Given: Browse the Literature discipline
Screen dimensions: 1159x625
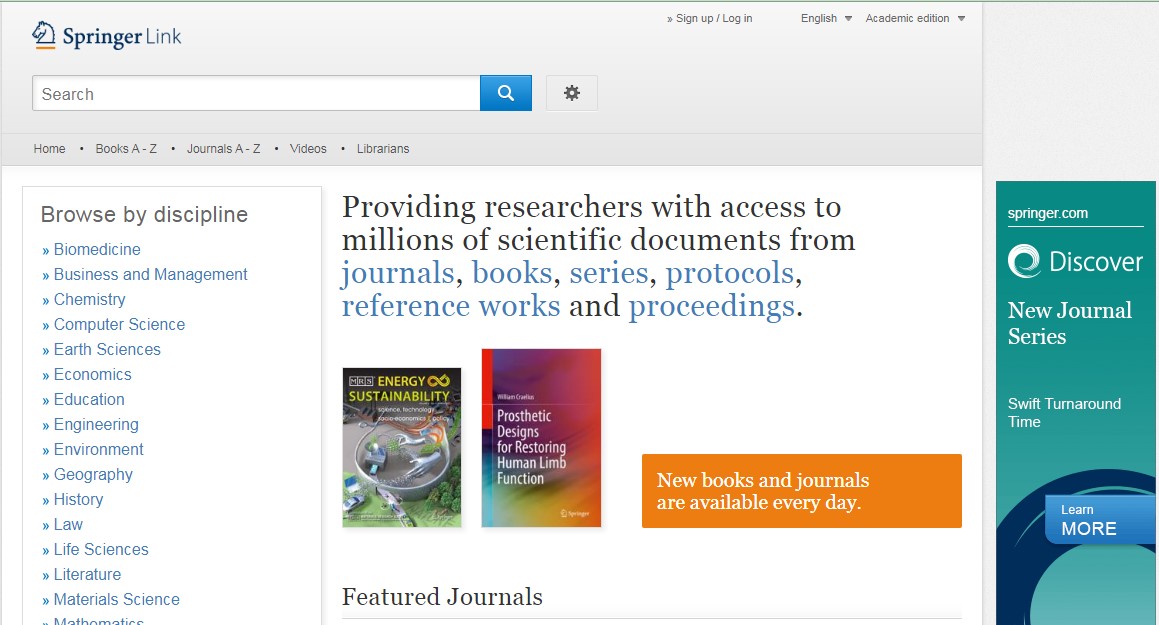Looking at the screenshot, I should pyautogui.click(x=87, y=575).
